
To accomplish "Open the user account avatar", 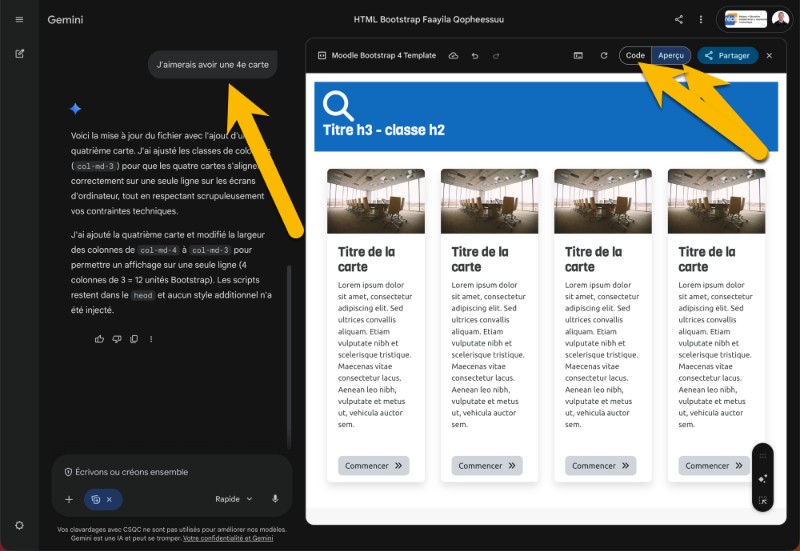I will (x=780, y=19).
